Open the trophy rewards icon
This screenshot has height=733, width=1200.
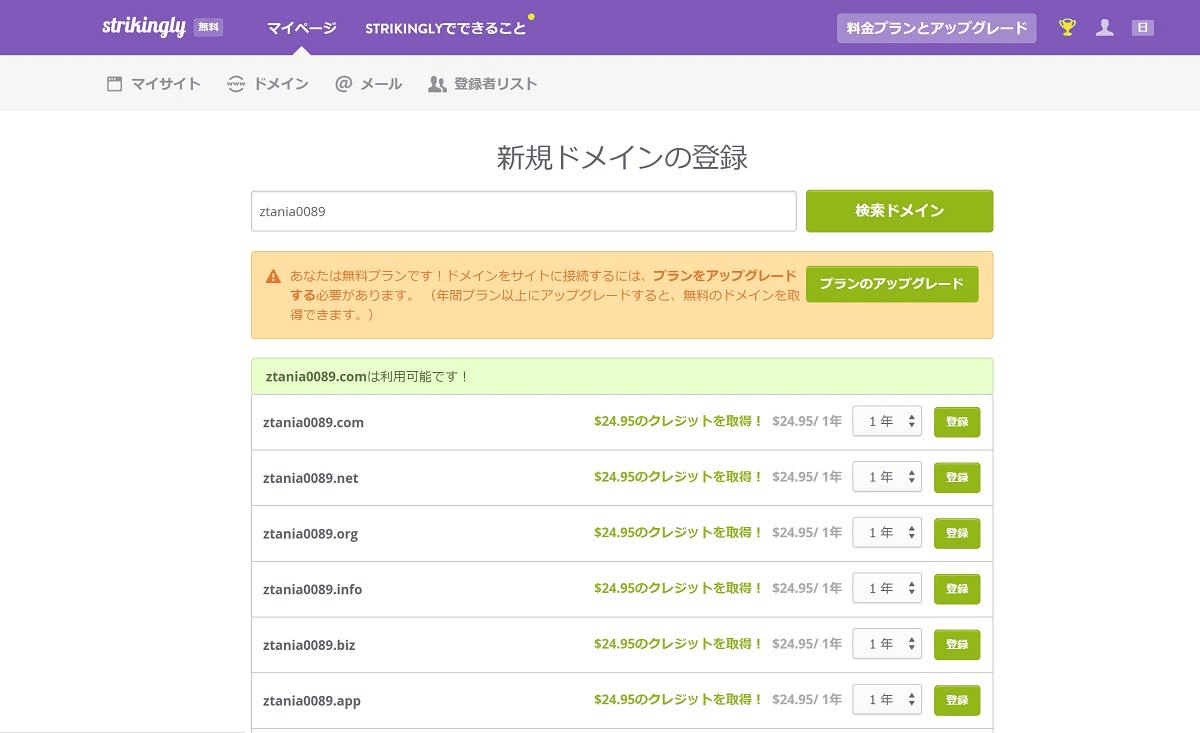[x=1067, y=27]
